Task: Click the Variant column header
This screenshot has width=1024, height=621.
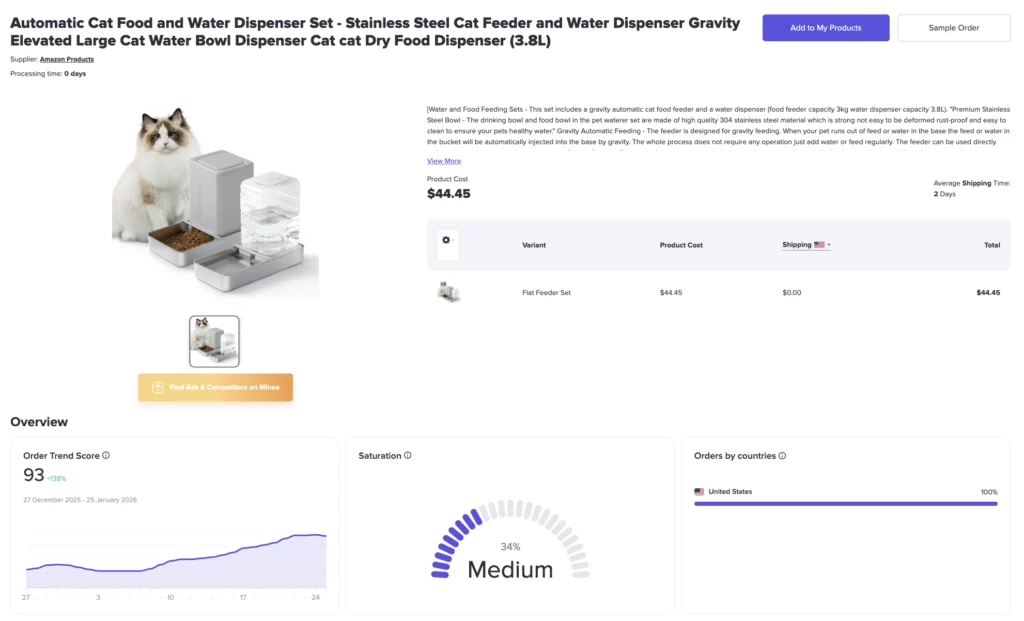Action: click(534, 245)
